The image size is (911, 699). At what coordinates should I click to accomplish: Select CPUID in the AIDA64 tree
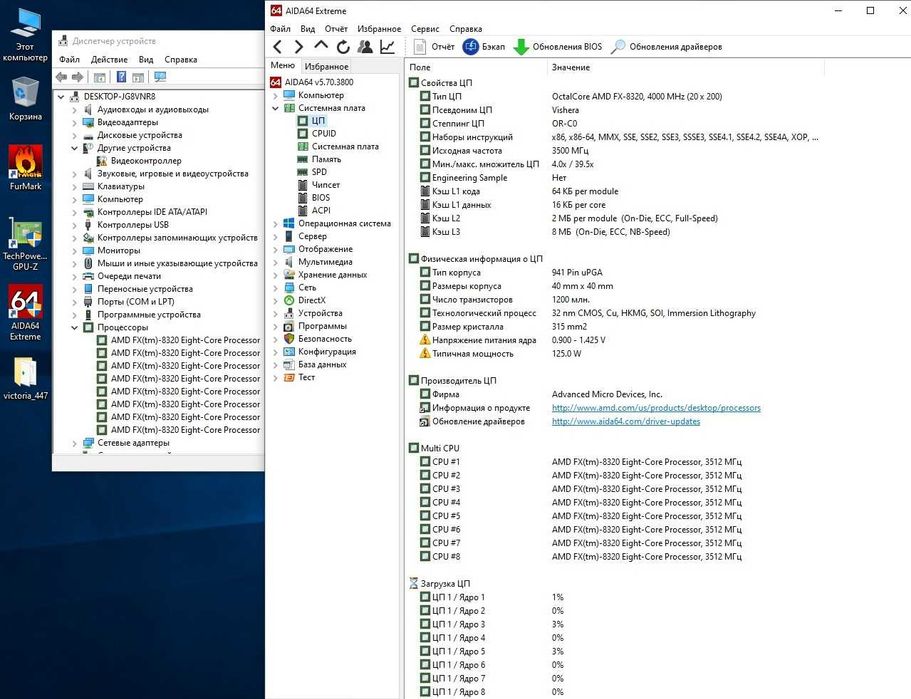click(323, 133)
